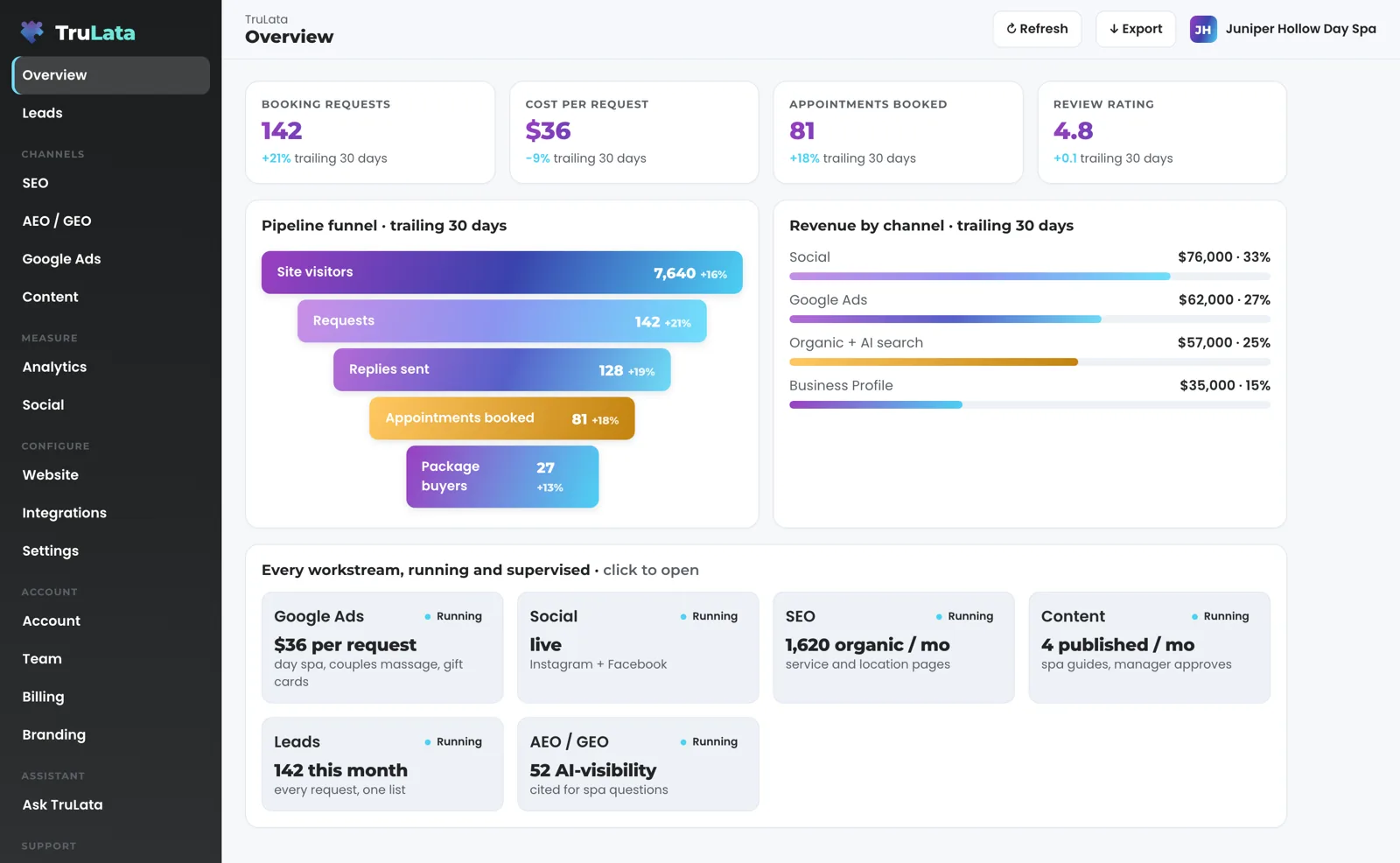This screenshot has height=863, width=1400.
Task: Open the Content workstream card
Action: 1150,648
